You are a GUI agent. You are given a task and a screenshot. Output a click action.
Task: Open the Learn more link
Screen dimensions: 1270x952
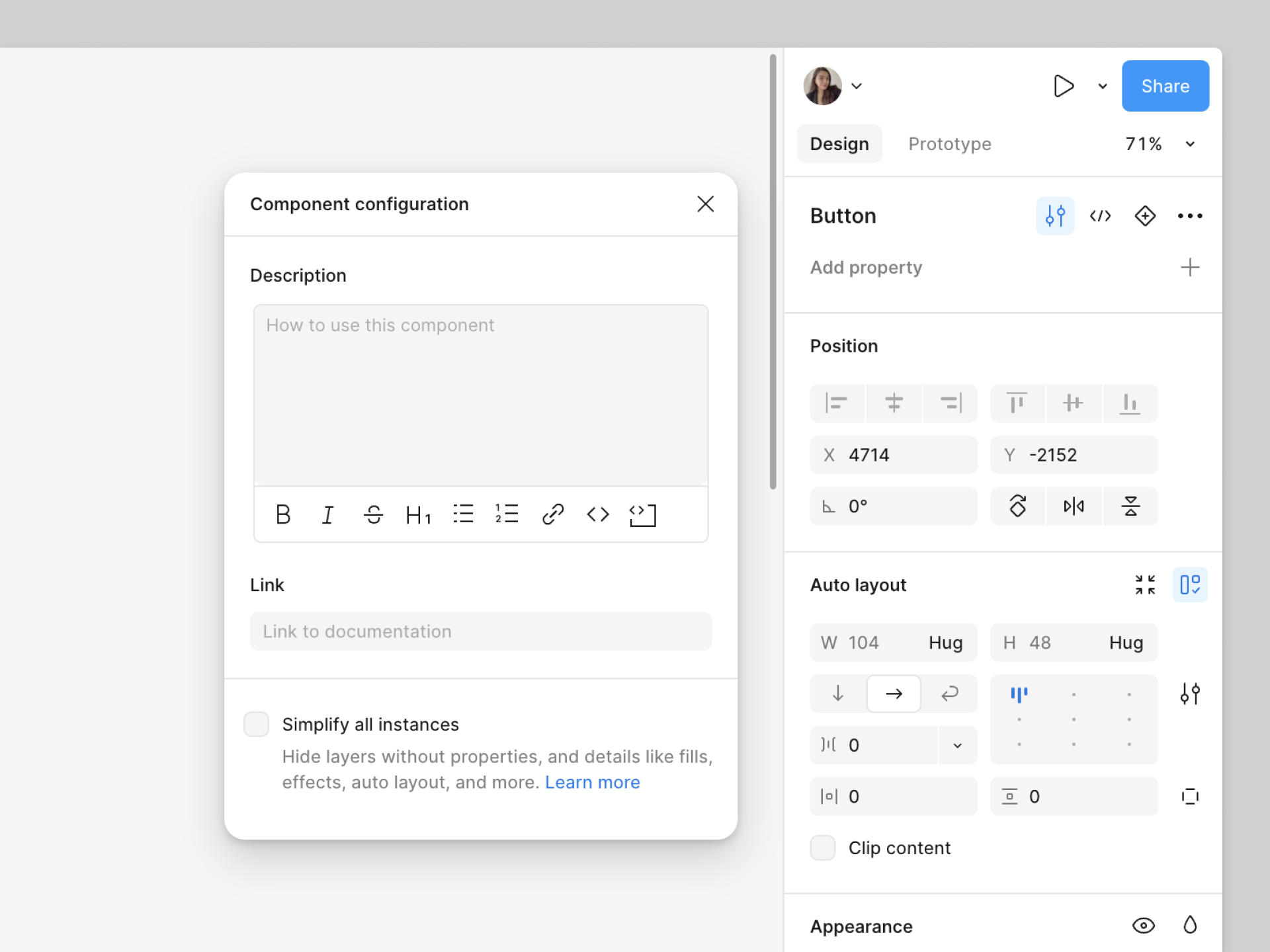pyautogui.click(x=592, y=782)
